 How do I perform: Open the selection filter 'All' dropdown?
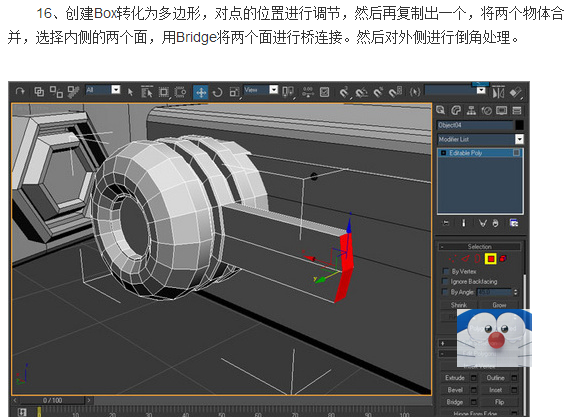pyautogui.click(x=116, y=89)
